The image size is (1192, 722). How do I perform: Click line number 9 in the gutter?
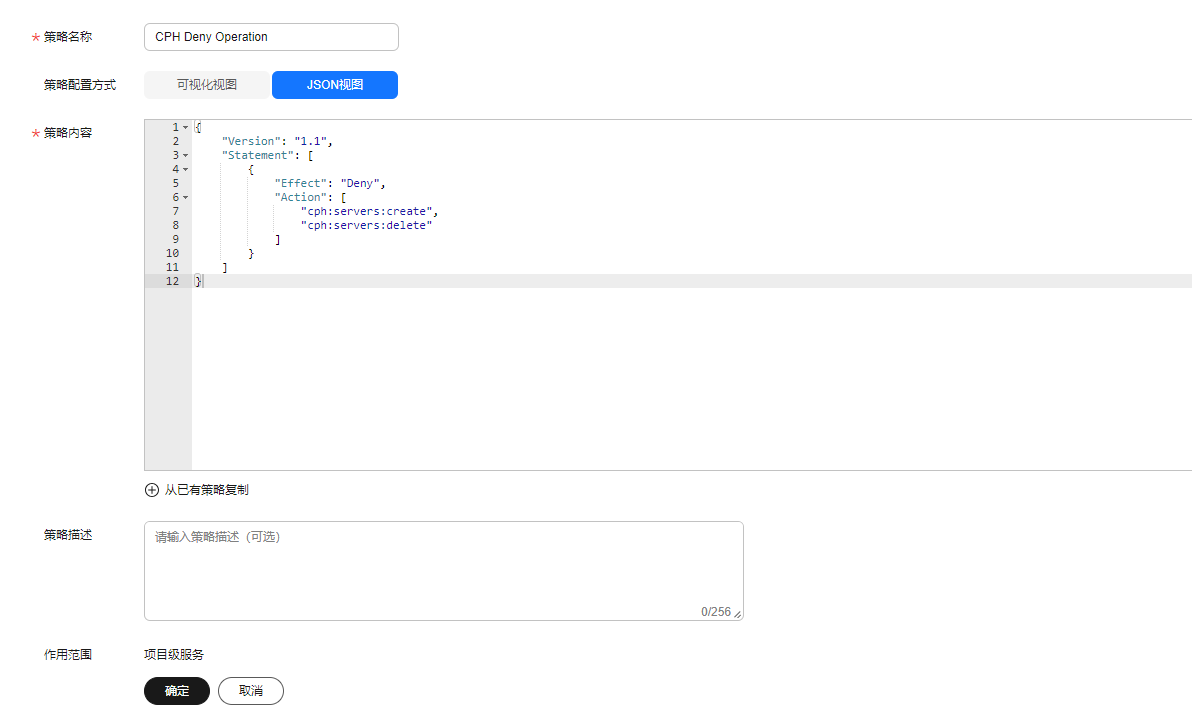tap(176, 239)
